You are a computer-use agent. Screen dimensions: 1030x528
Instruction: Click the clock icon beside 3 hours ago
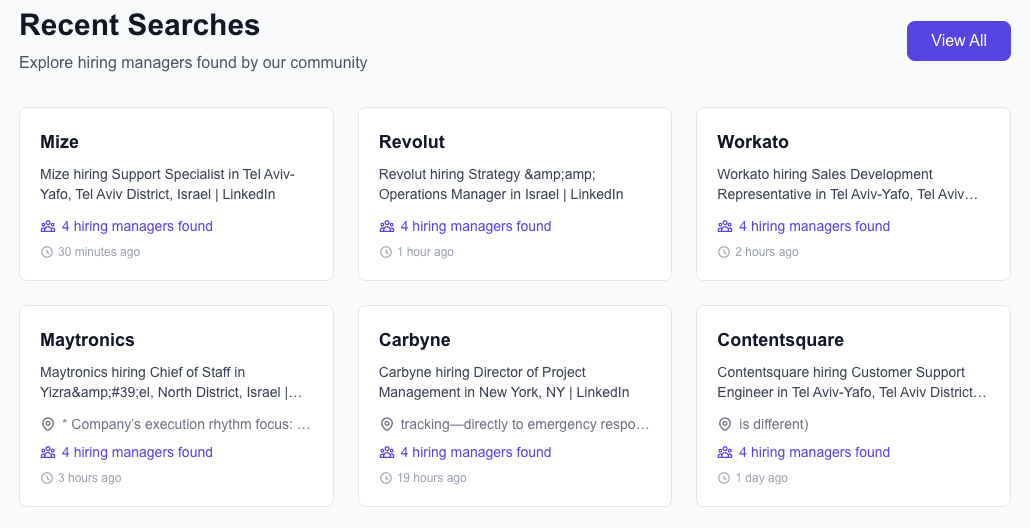click(47, 478)
